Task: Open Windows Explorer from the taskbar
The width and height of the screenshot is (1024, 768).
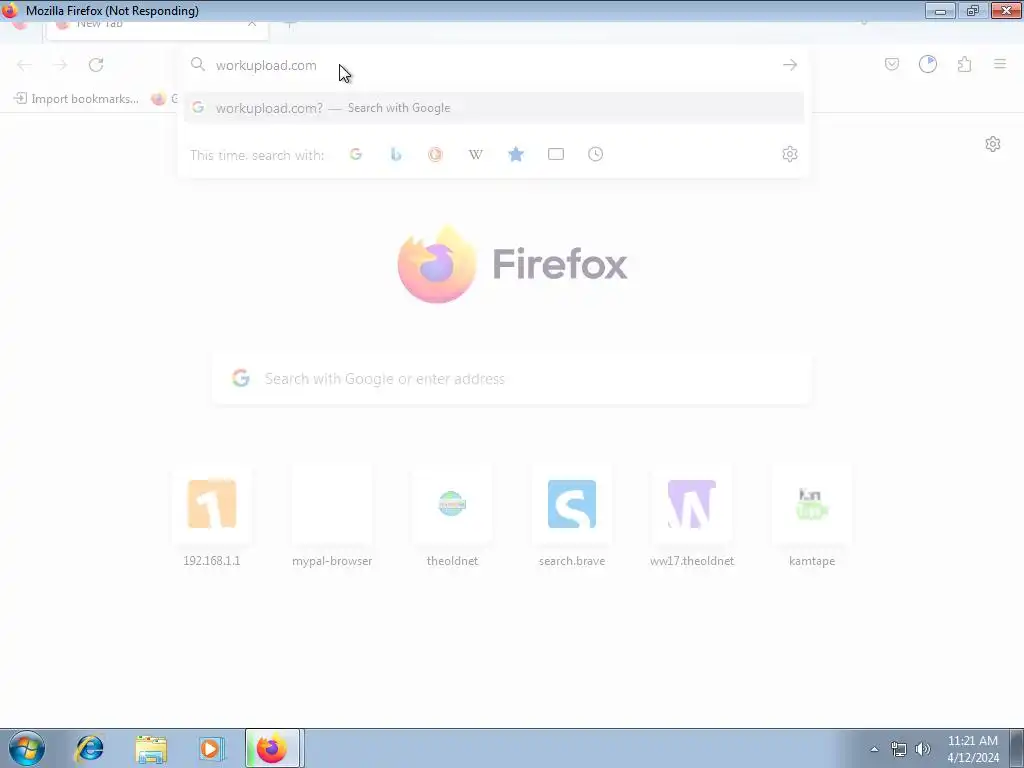Action: coord(151,749)
